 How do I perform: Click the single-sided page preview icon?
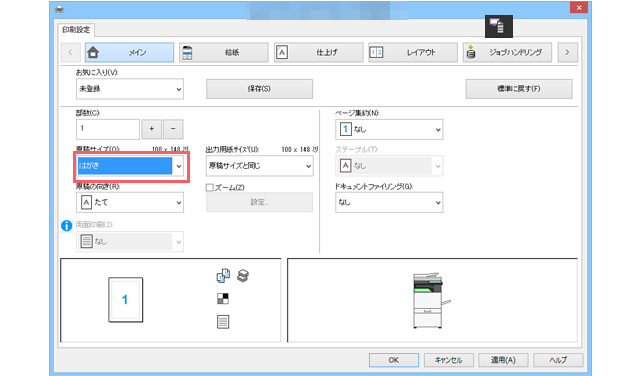pyautogui.click(x=223, y=322)
